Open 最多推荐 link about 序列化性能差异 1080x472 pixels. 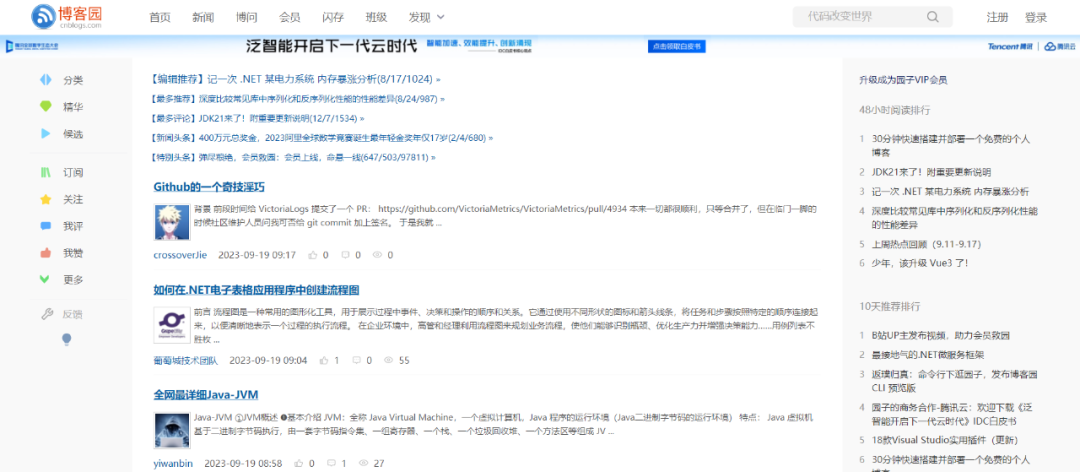[x=298, y=99]
